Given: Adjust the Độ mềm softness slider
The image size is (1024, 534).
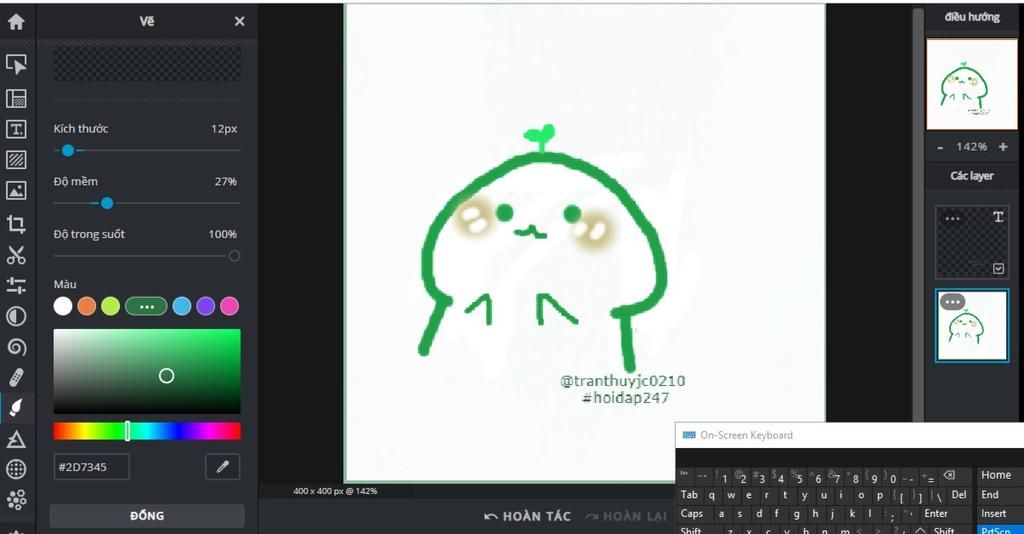Looking at the screenshot, I should (x=147, y=204).
